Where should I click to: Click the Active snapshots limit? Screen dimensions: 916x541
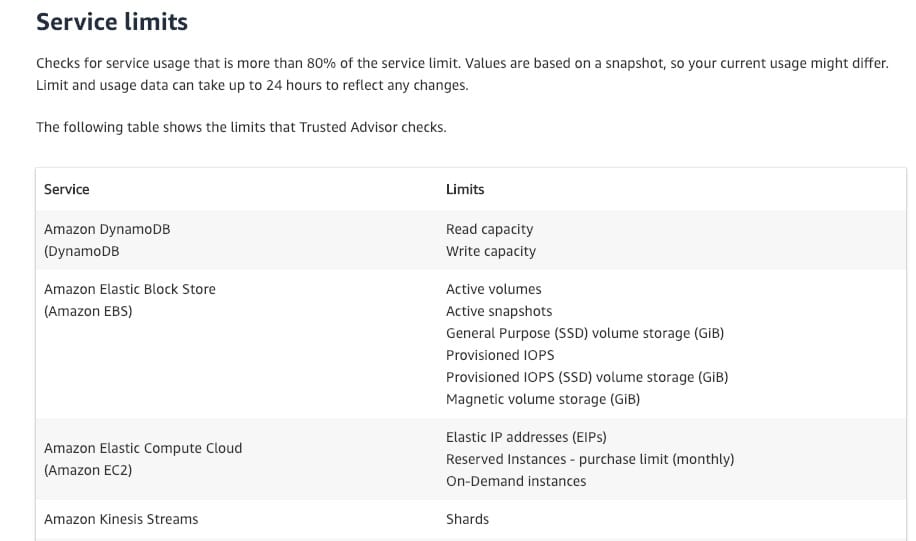(498, 311)
